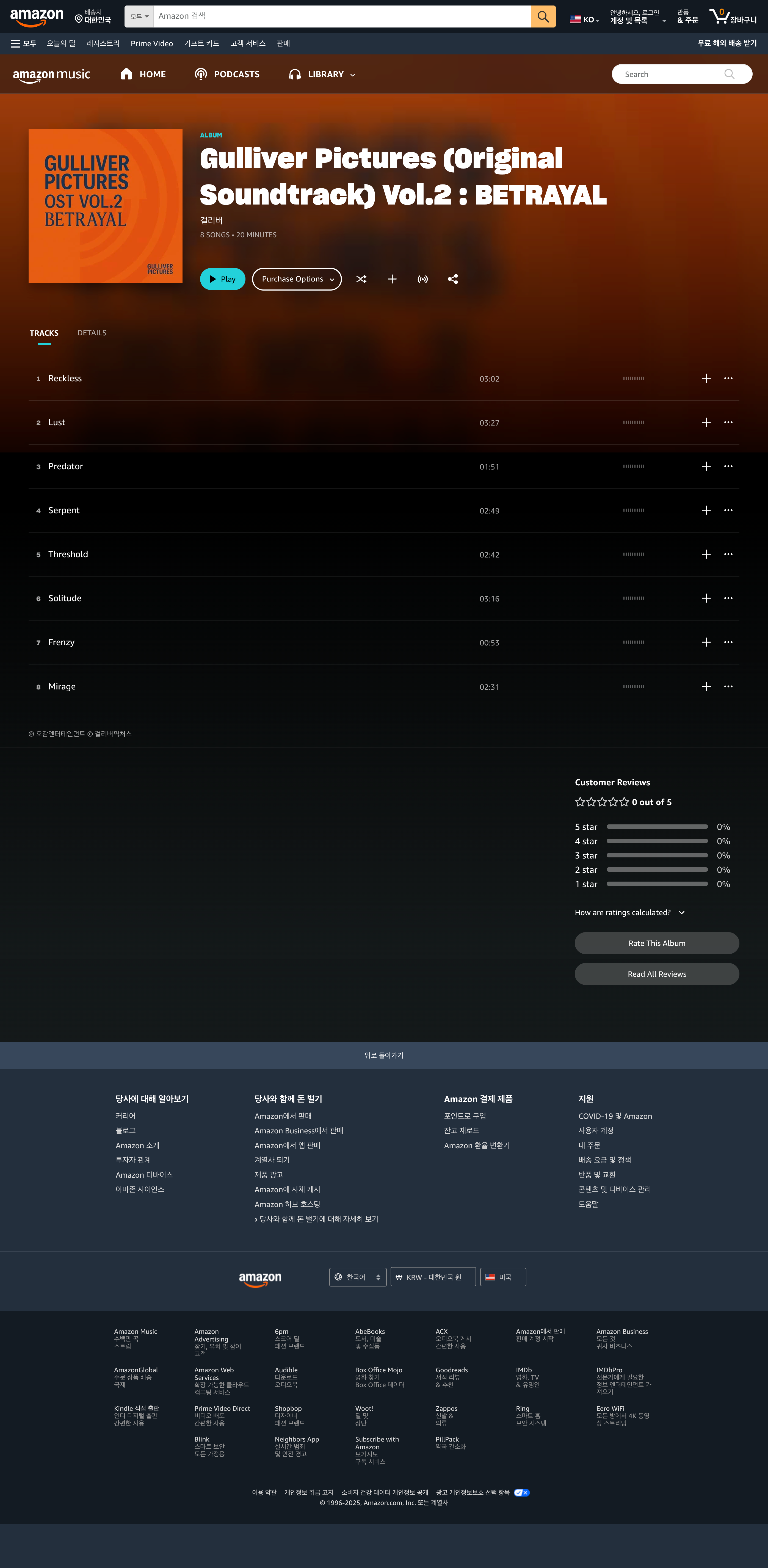Open more options for Serpent
Viewport: 768px width, 1568px height.
tap(728, 511)
